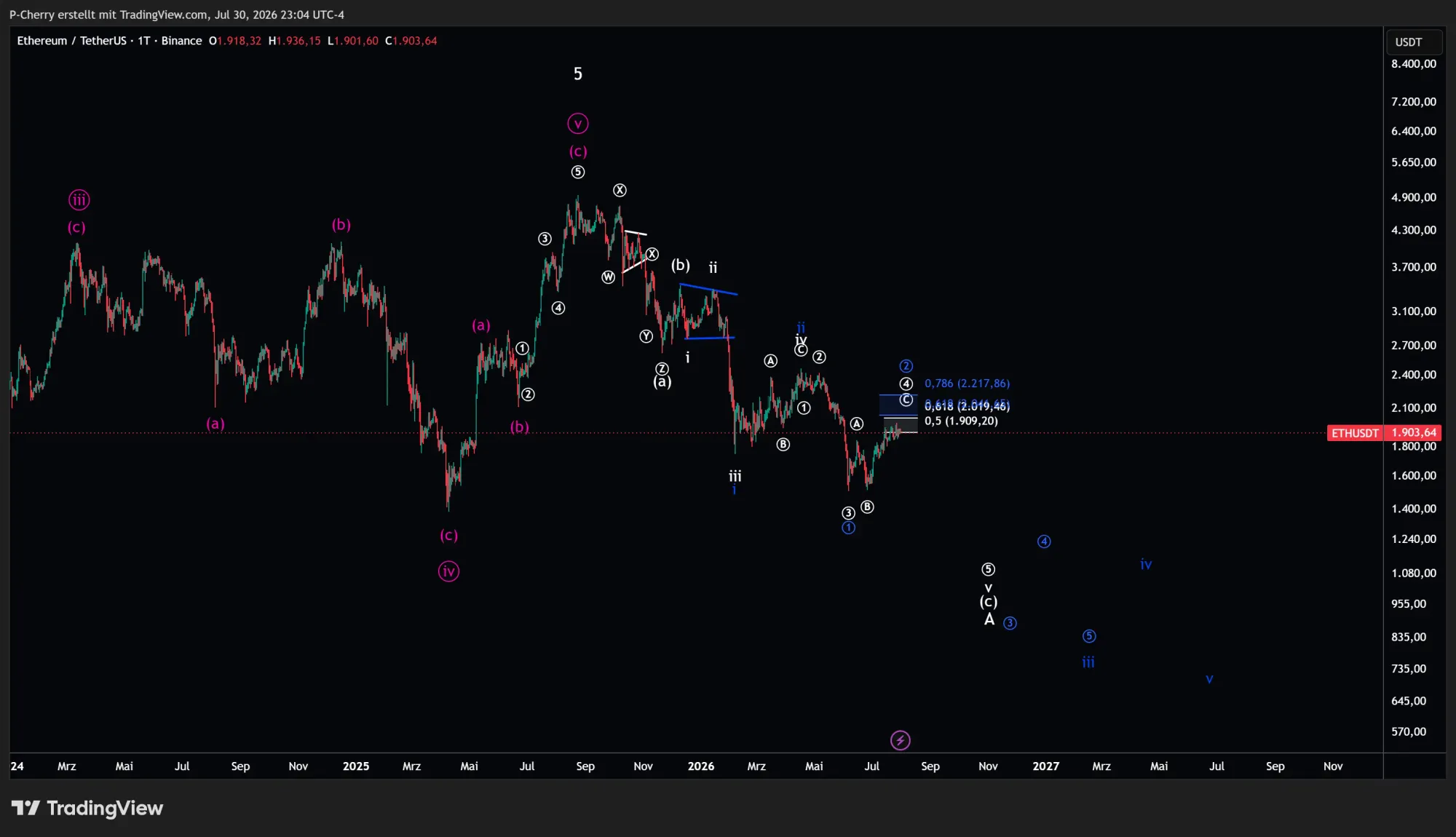Viewport: 1456px width, 837px height.
Task: Click the magenta circled iv wave label
Action: pos(448,571)
